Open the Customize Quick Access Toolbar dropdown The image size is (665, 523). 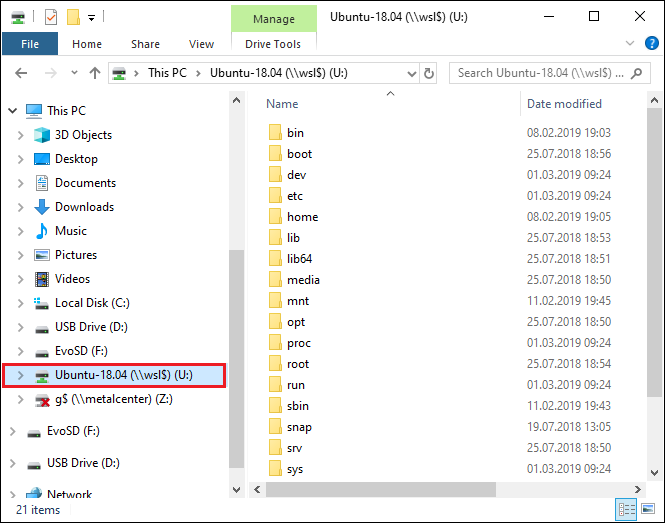pyautogui.click(x=91, y=18)
